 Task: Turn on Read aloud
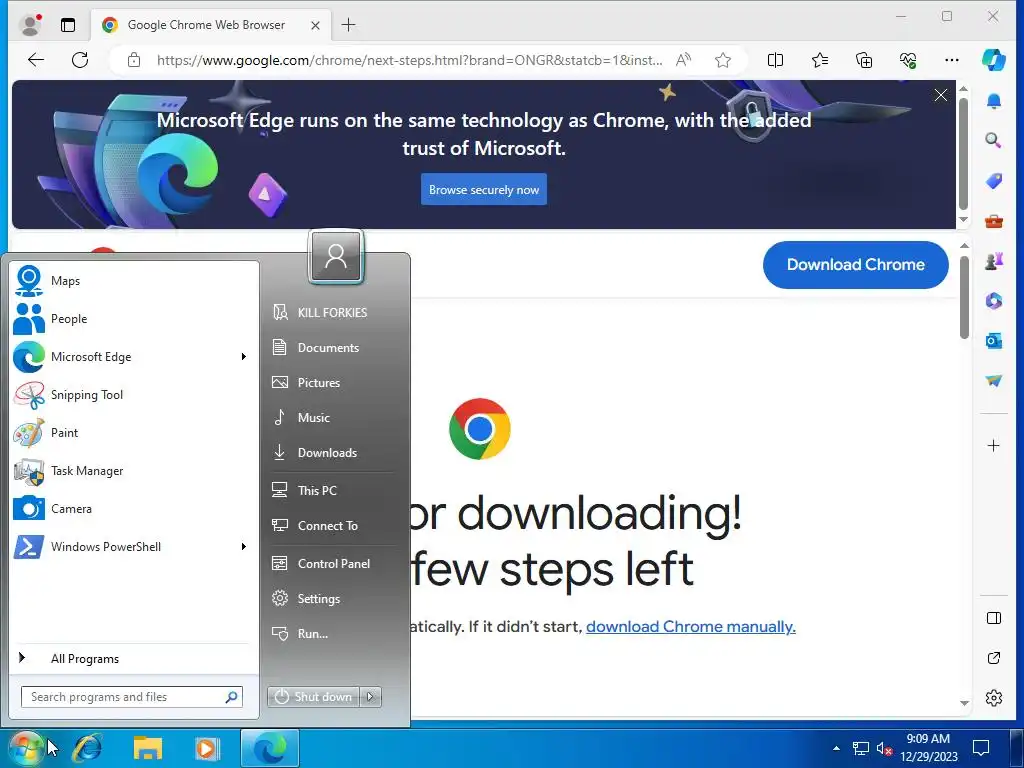[684, 60]
